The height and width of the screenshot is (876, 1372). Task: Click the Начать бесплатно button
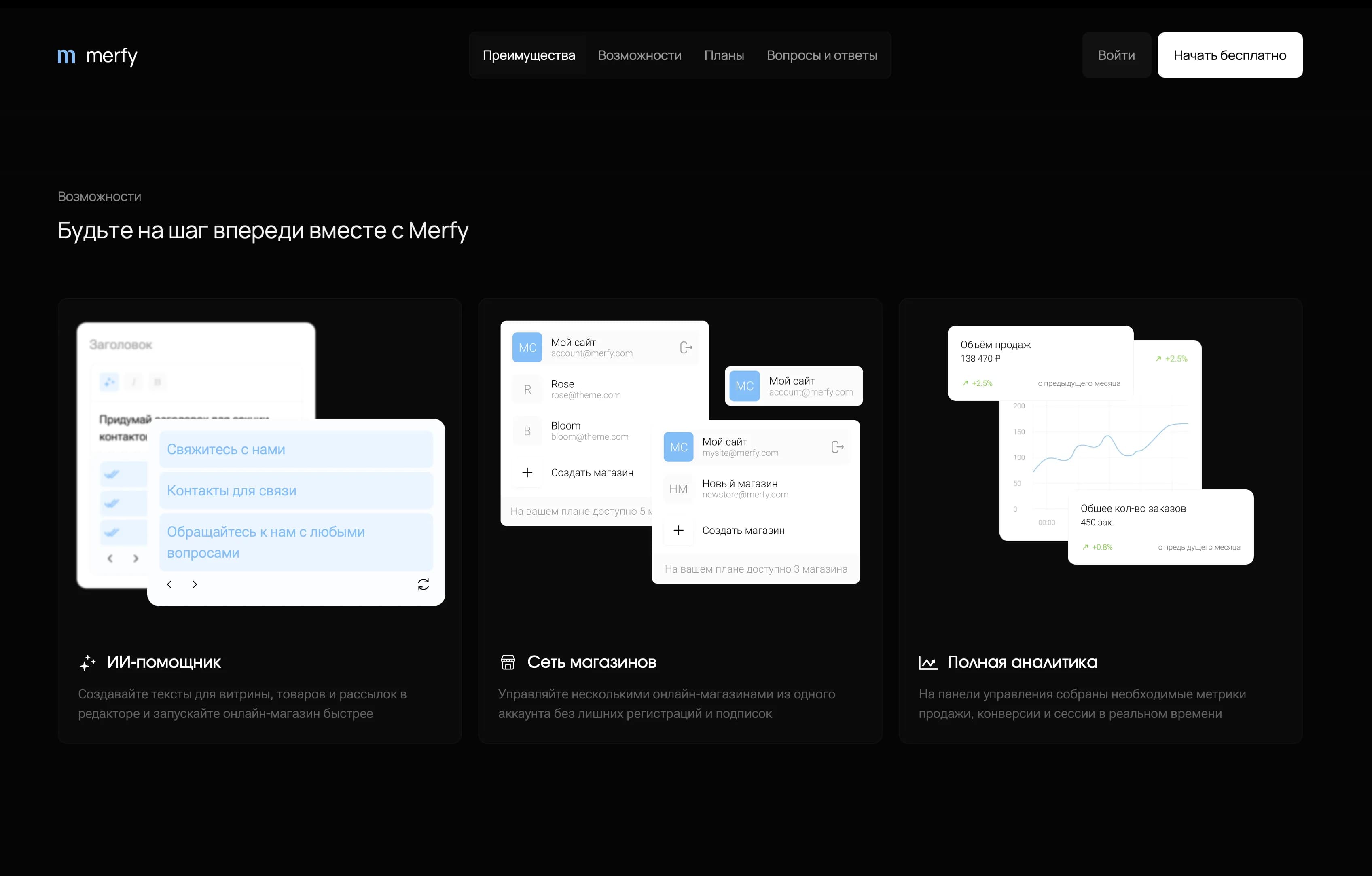click(1230, 55)
